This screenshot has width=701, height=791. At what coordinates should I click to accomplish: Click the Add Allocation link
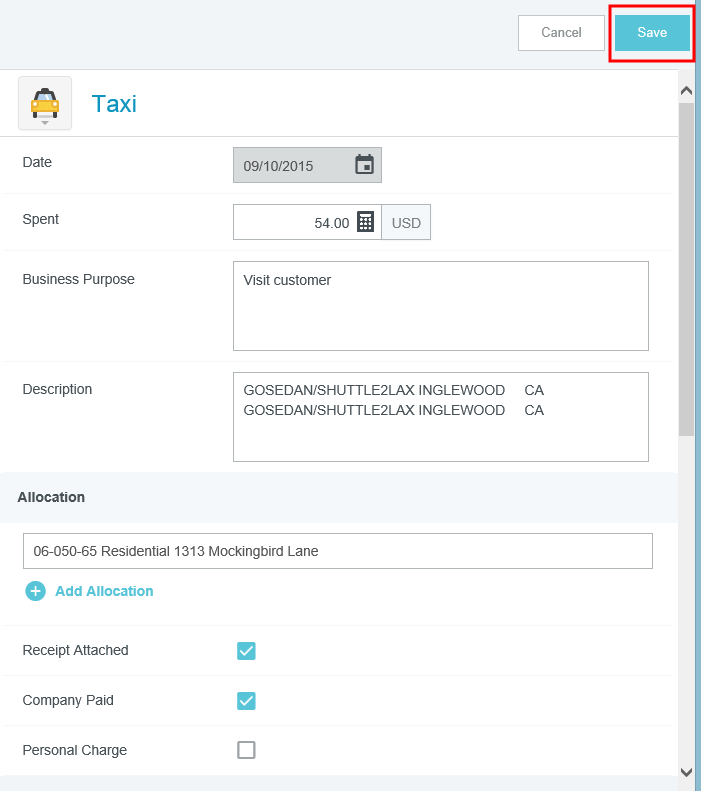coord(104,591)
